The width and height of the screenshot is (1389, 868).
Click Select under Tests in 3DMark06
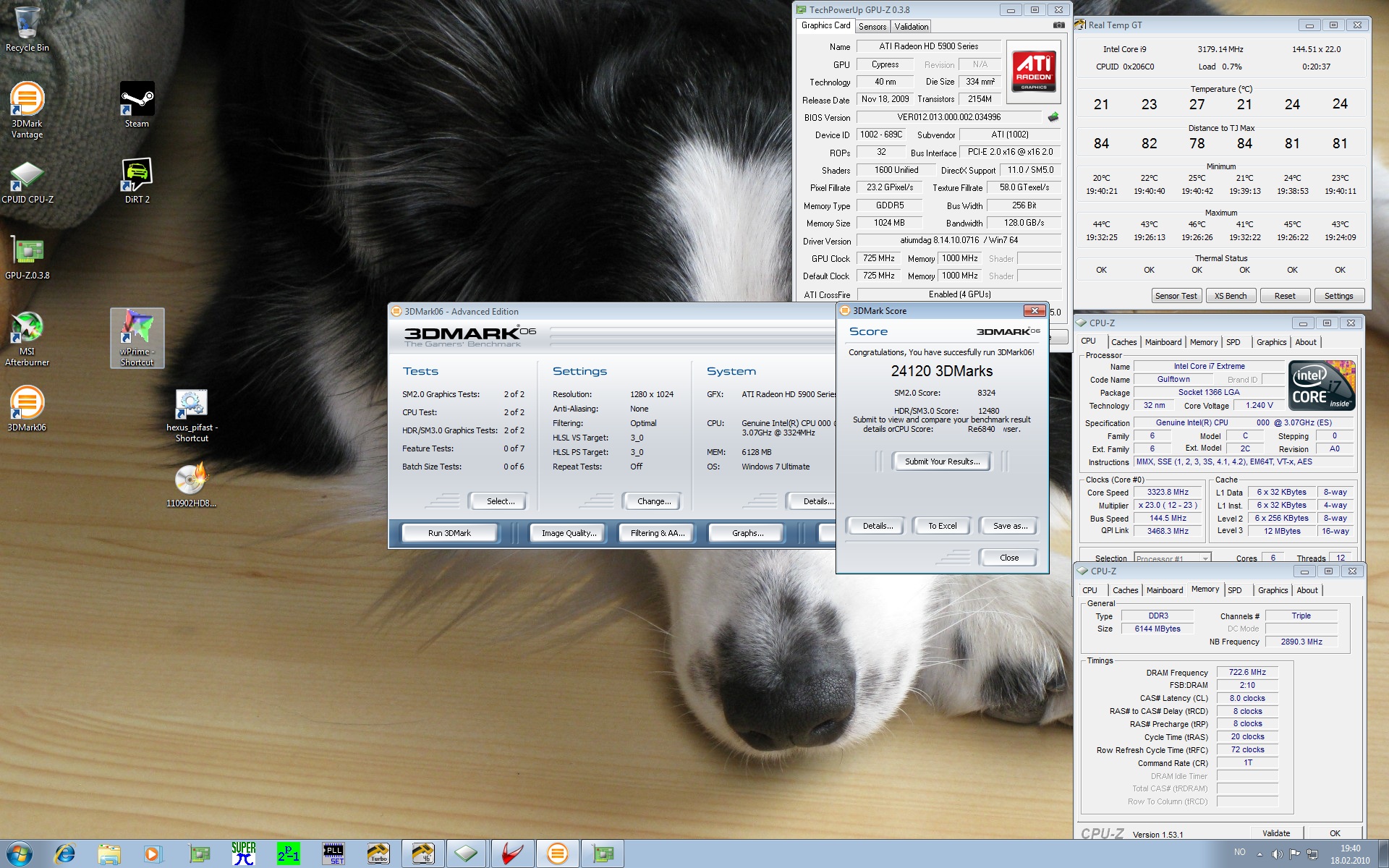click(500, 501)
